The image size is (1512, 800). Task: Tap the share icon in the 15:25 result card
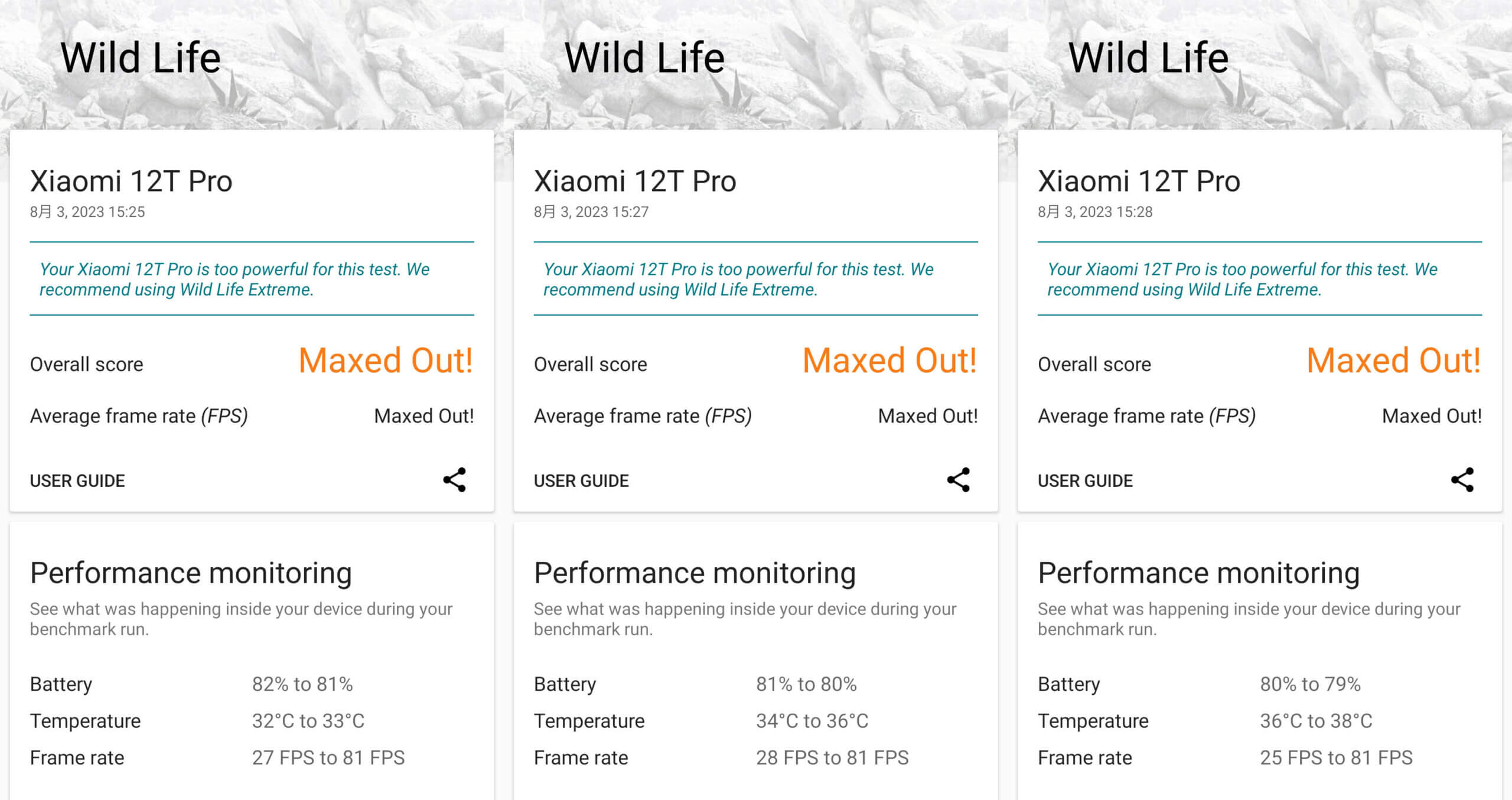point(454,480)
